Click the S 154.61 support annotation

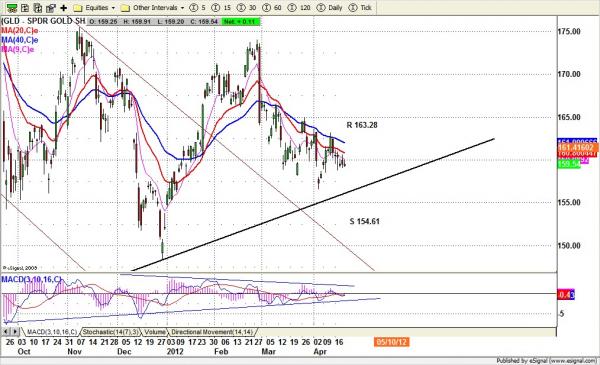pyautogui.click(x=365, y=221)
